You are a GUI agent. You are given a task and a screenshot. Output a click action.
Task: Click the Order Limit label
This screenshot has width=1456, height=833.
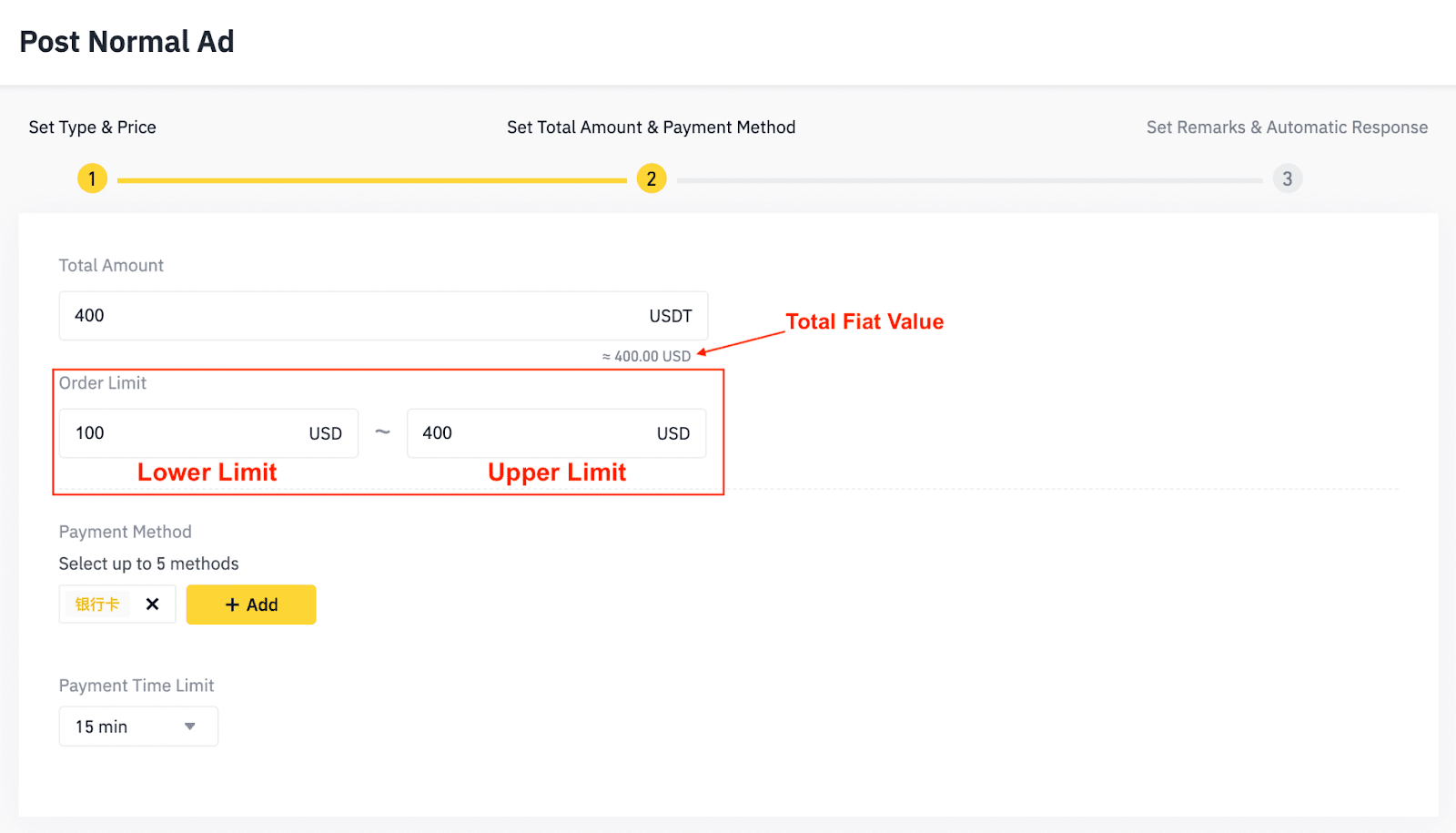point(103,383)
